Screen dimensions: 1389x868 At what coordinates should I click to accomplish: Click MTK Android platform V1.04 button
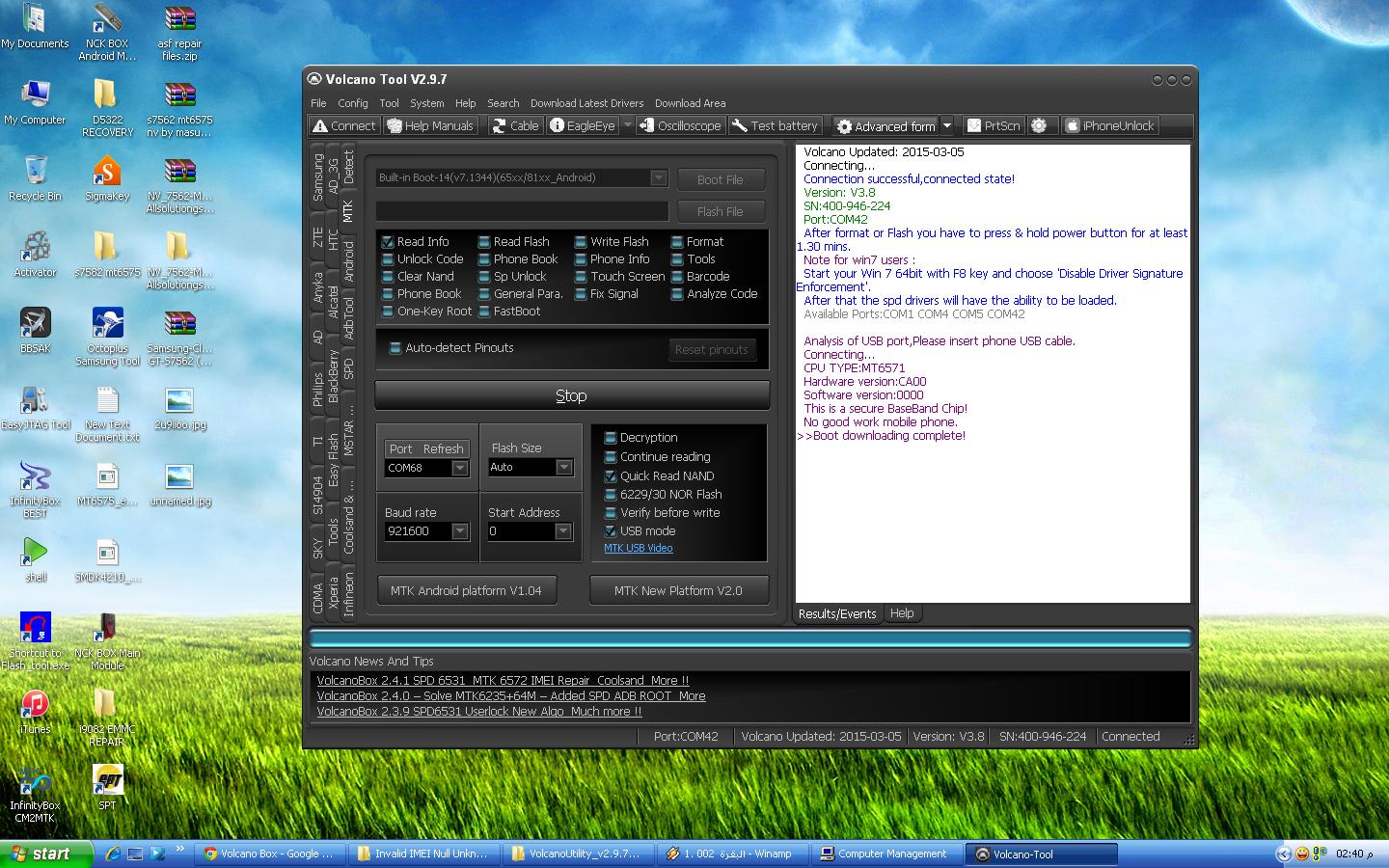466,590
